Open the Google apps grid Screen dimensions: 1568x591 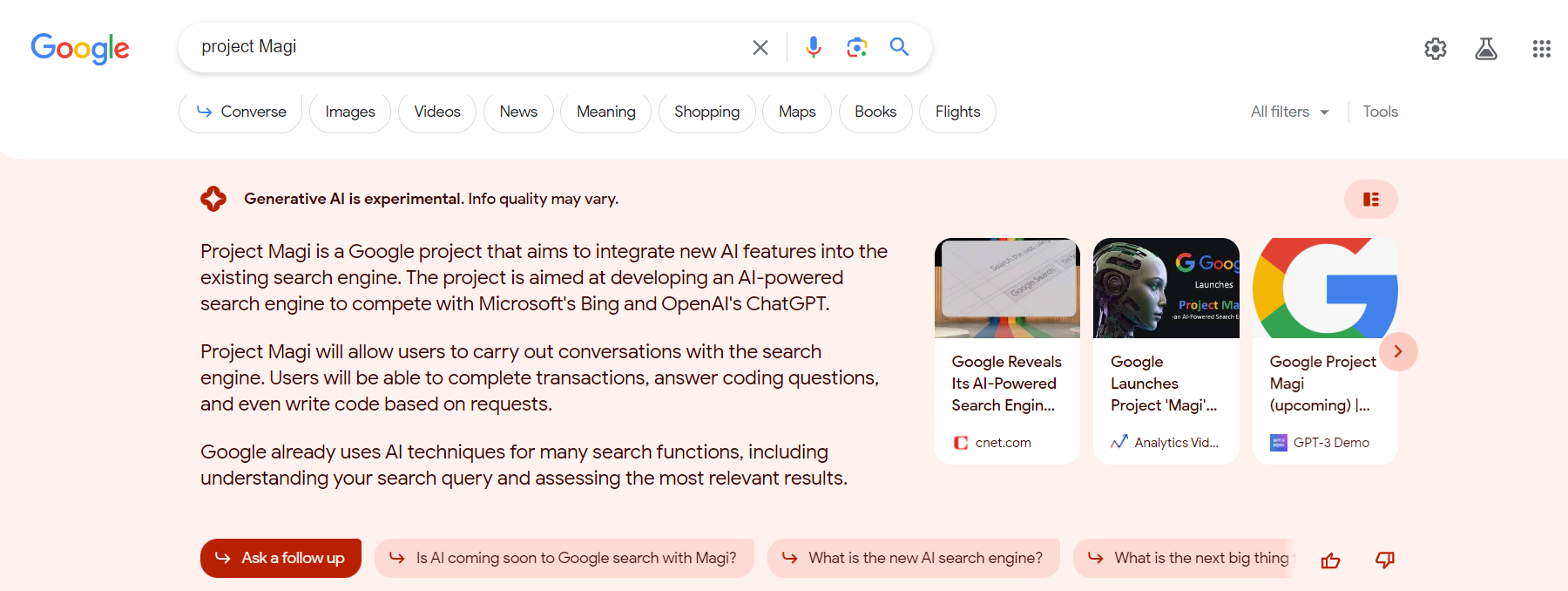coord(1542,49)
